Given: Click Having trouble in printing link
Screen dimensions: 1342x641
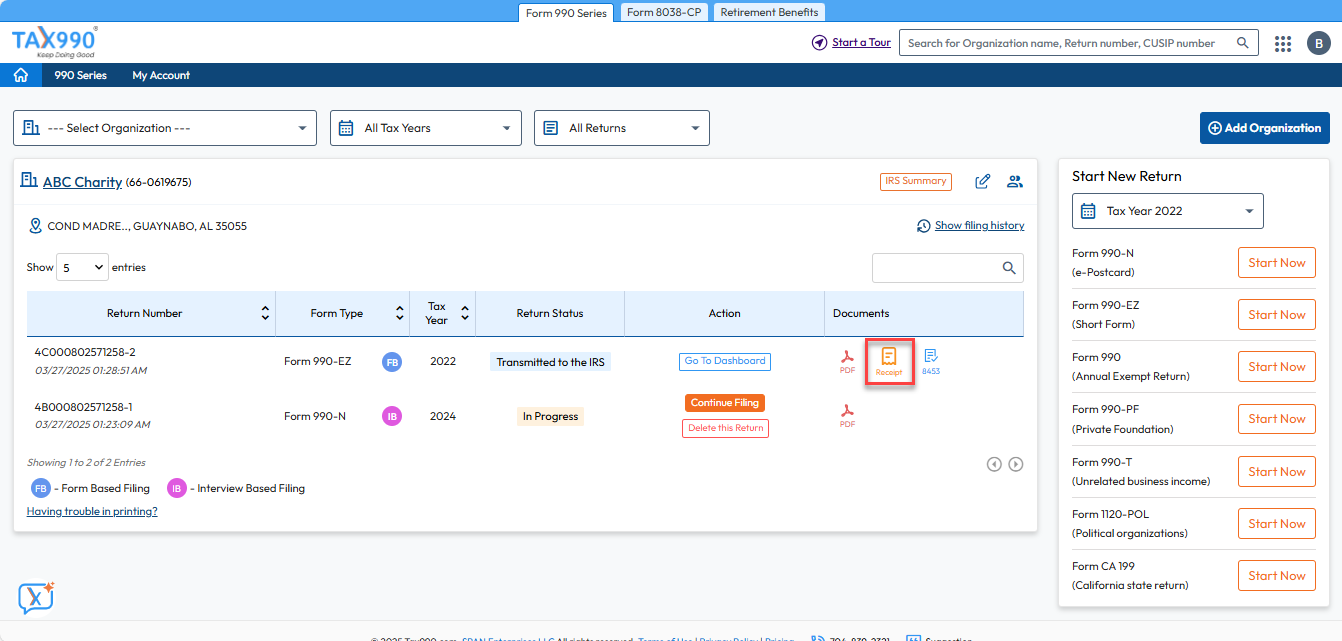Looking at the screenshot, I should [x=92, y=511].
